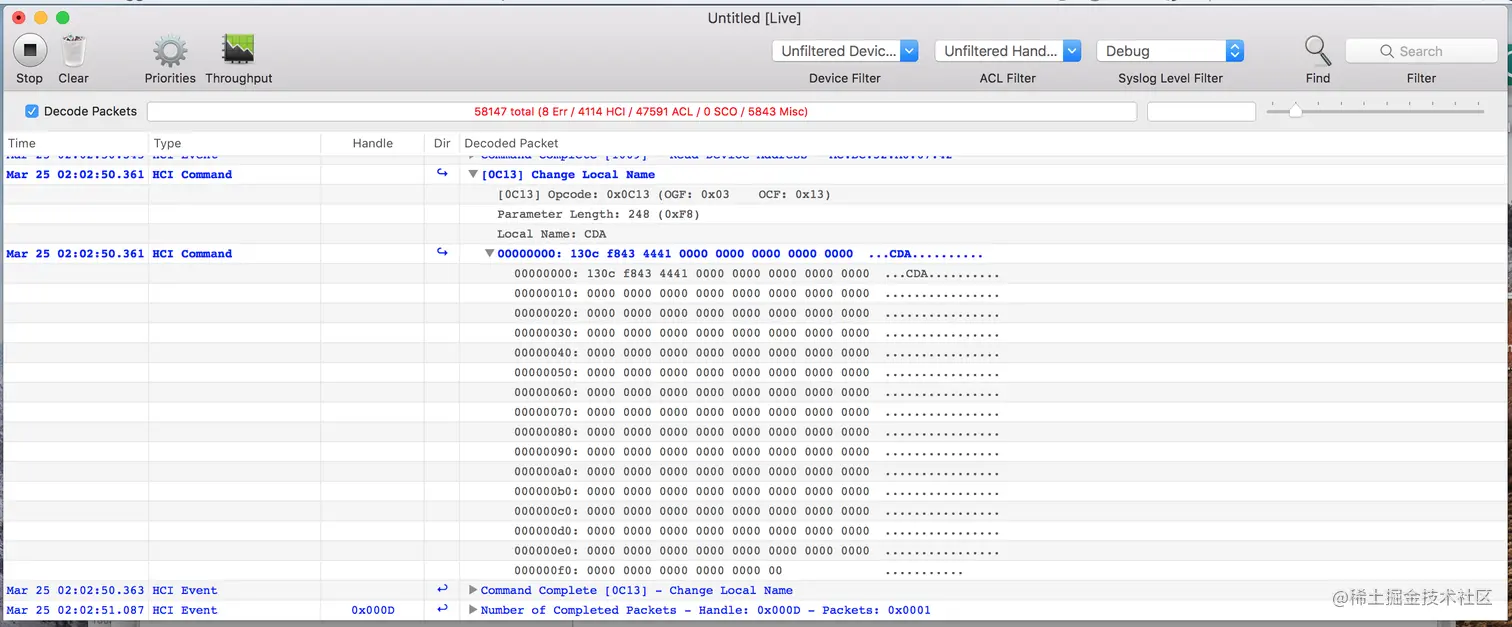Click direction arrow of Number of Completed Packets row
The width and height of the screenshot is (1512, 627).
(442, 610)
